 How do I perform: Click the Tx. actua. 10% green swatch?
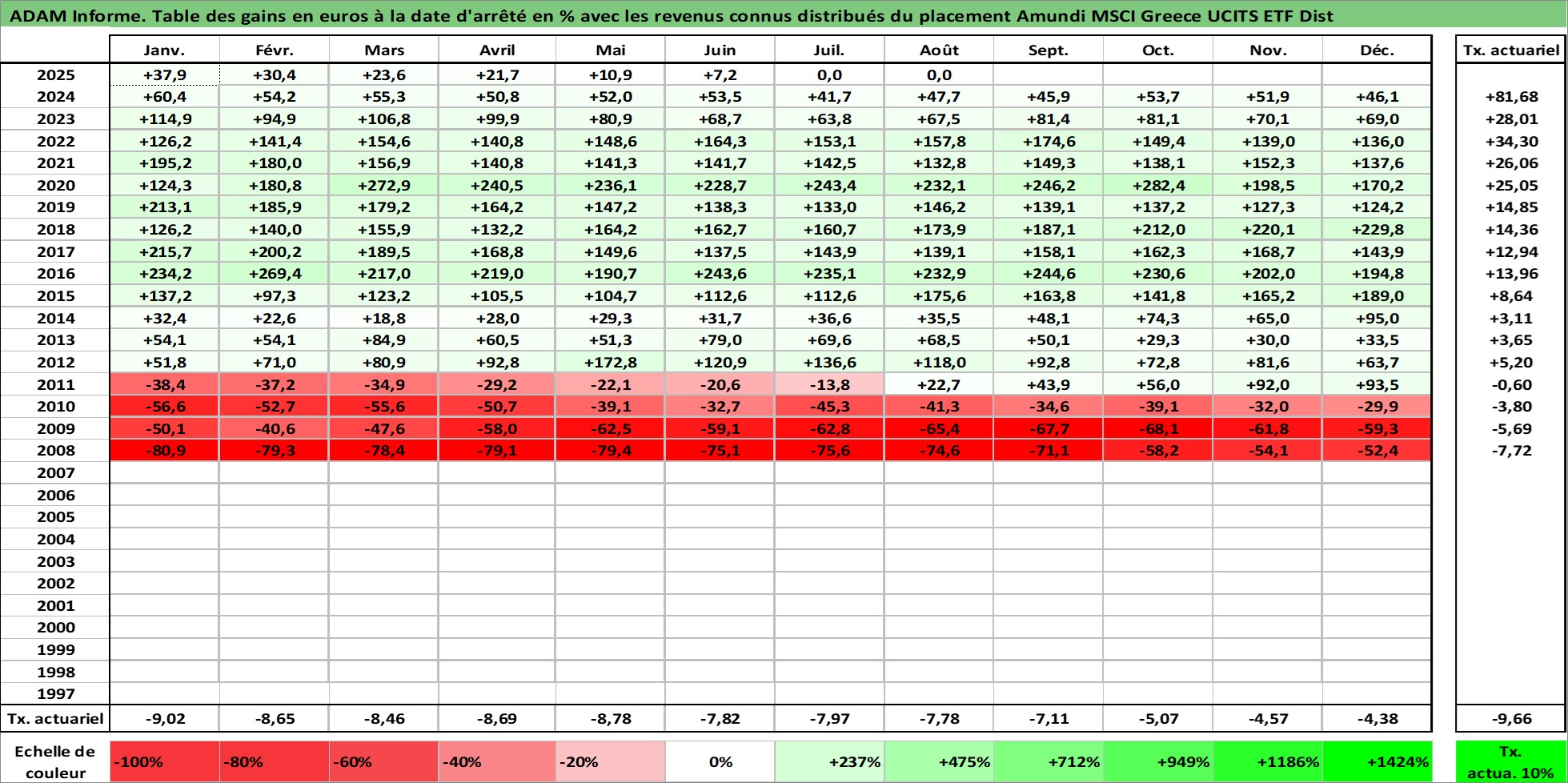click(x=1511, y=761)
